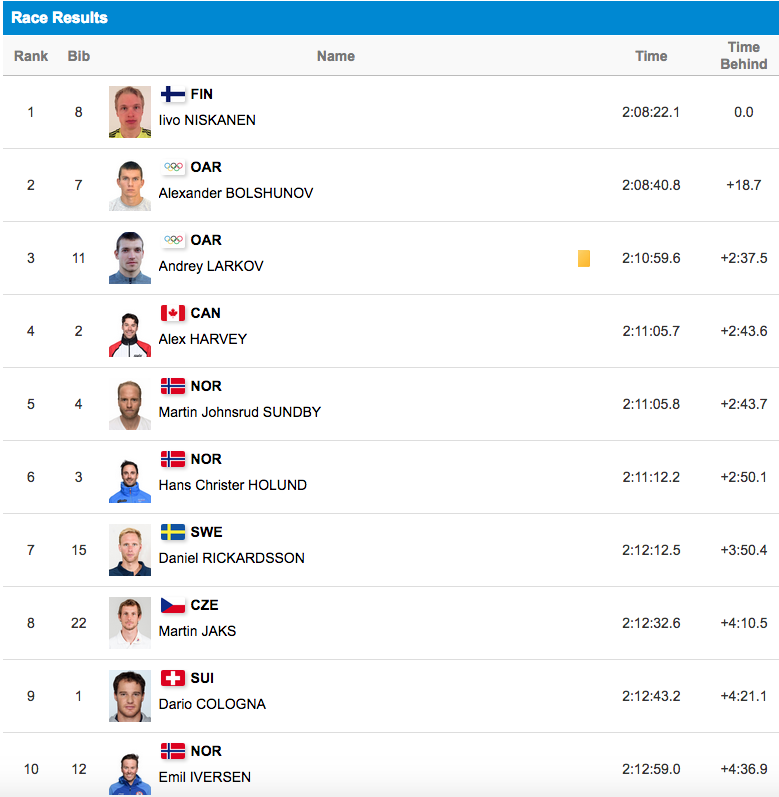Click the Czech Republic flag icon
Screen dimensions: 779x797
coord(173,605)
